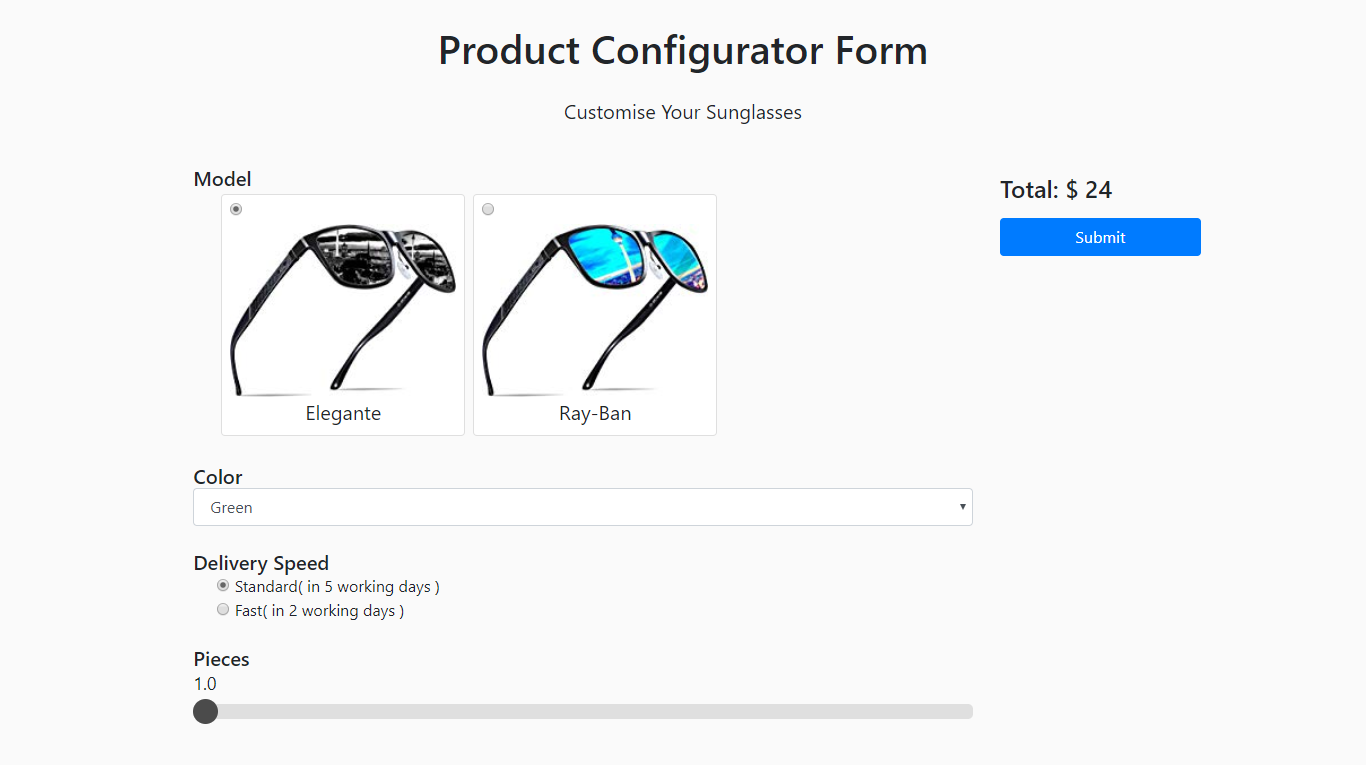Click the Total: $ 24 text

tap(1056, 189)
